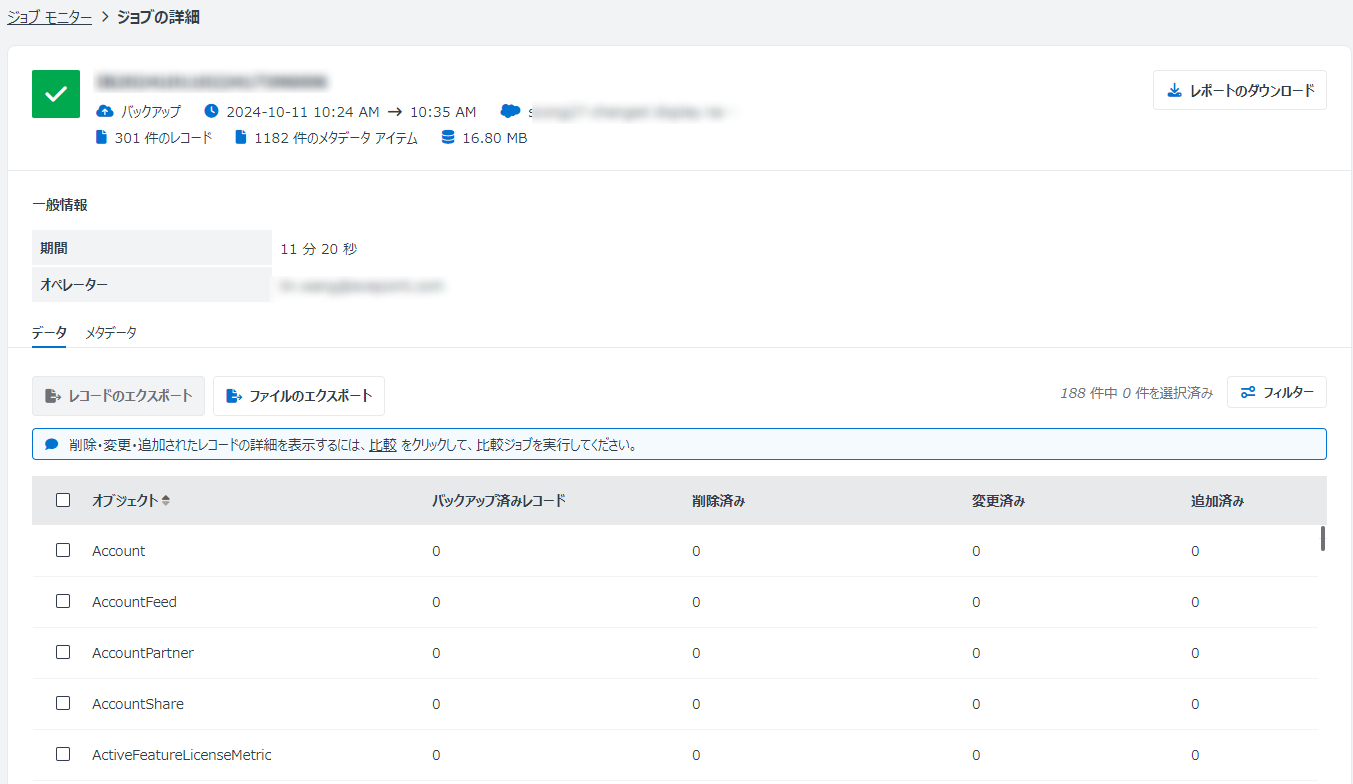Click the document icon beside 301 件のレコード
Screen dimensions: 1353x784
tap(101, 138)
